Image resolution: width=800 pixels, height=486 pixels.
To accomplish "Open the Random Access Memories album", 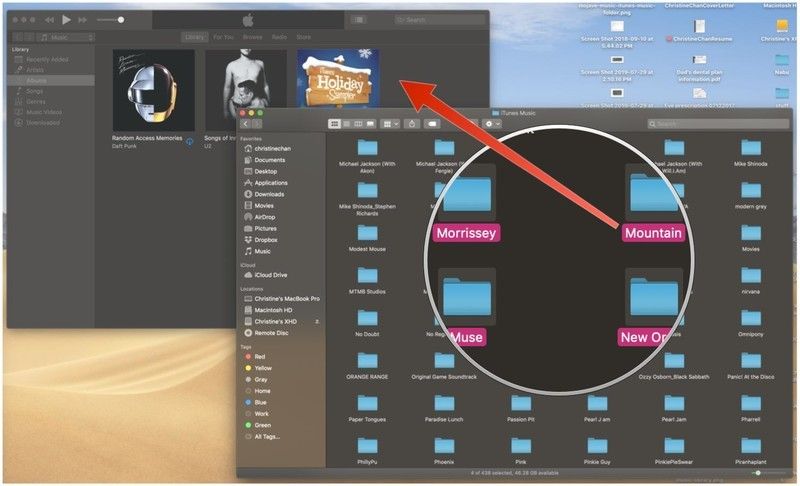I will [x=151, y=90].
